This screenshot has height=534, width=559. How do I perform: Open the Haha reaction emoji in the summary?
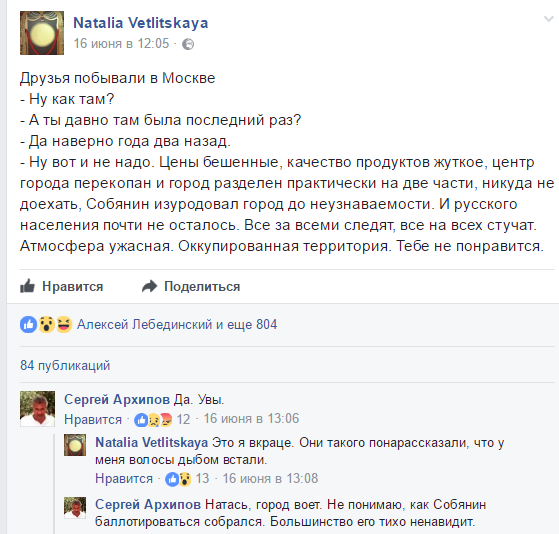tap(64, 324)
